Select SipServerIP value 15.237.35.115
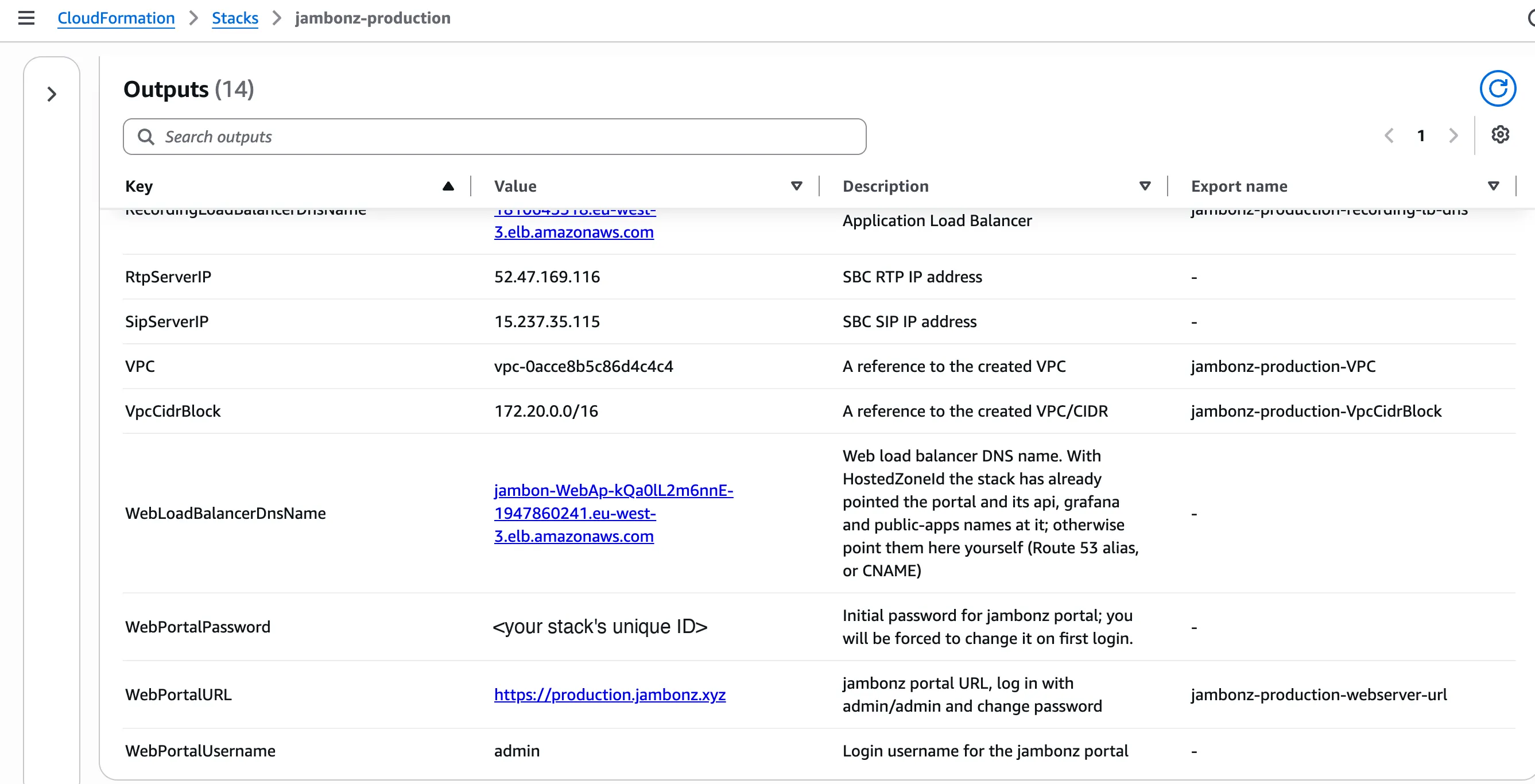 [547, 322]
